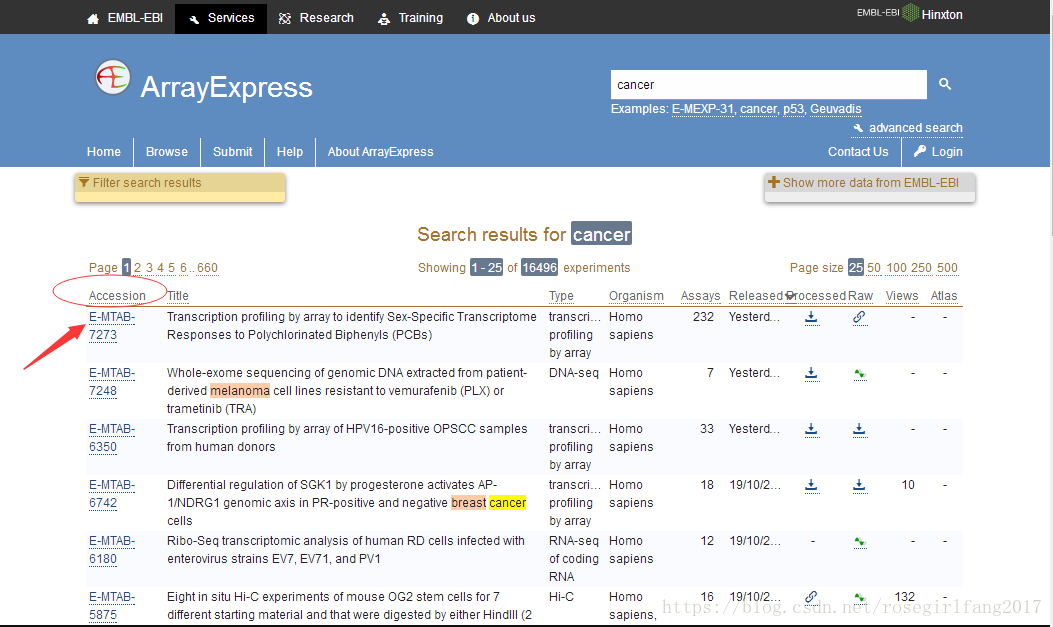1053x627 pixels.
Task: Click the ArrayExpress logo icon
Action: click(112, 78)
